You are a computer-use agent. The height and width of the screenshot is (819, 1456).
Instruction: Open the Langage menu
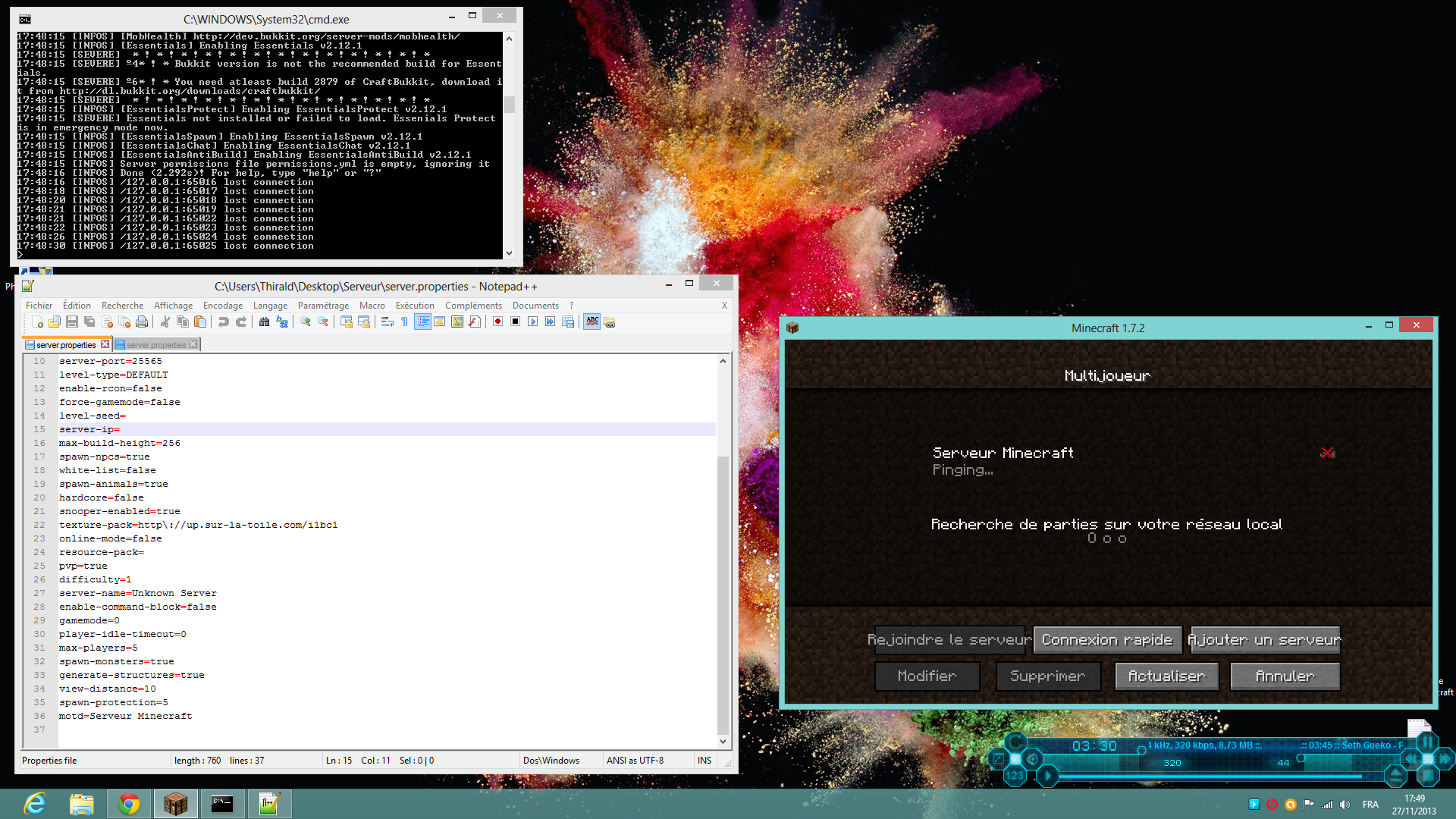coord(270,306)
